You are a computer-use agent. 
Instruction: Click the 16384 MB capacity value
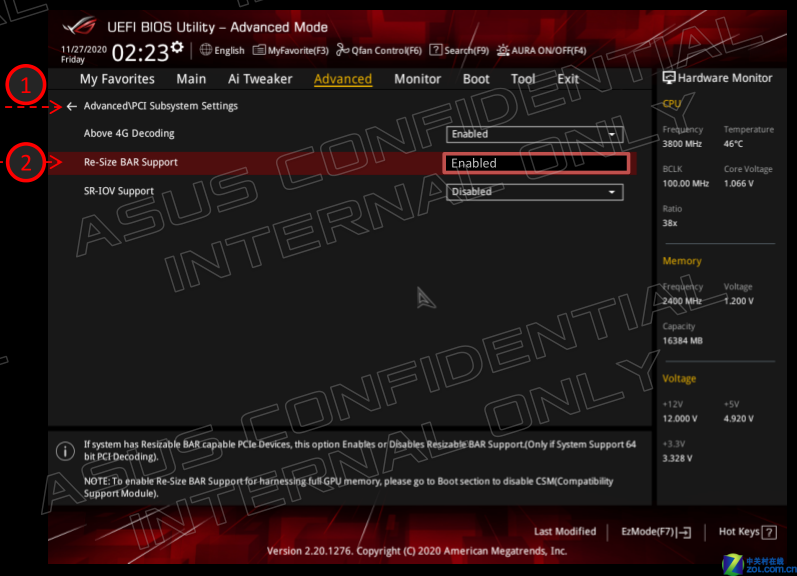tap(683, 341)
